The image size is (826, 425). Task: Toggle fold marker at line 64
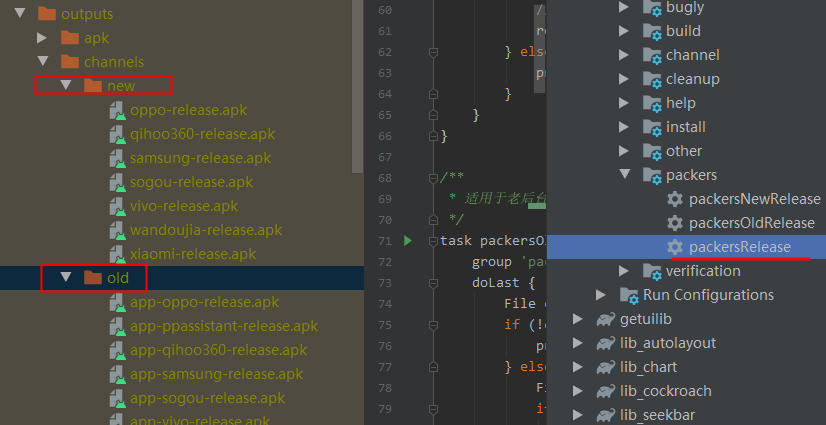pos(434,94)
